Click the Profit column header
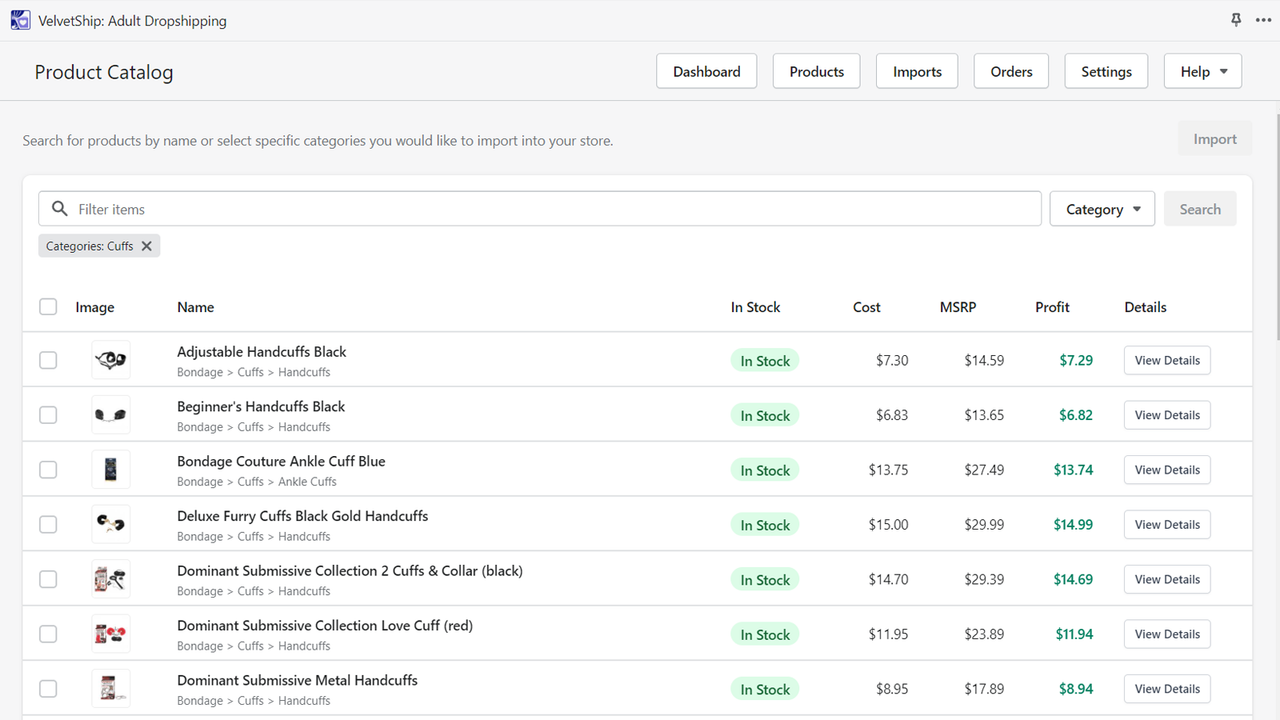This screenshot has height=720, width=1280. point(1052,307)
